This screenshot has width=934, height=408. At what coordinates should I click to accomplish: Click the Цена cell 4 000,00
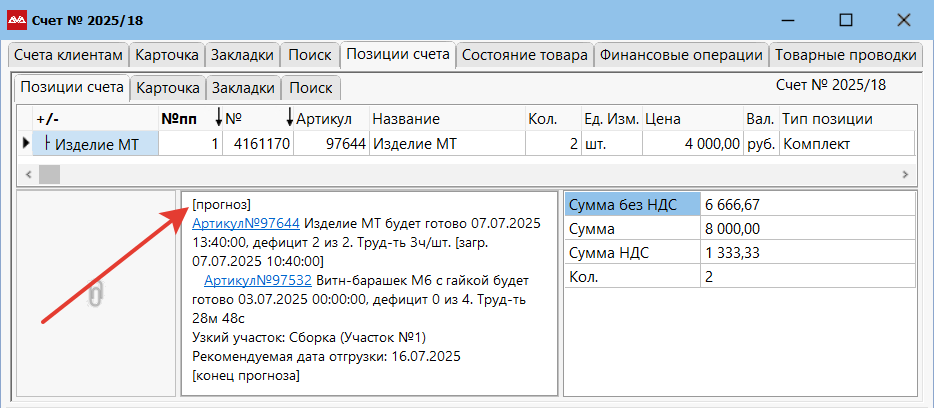[x=692, y=144]
